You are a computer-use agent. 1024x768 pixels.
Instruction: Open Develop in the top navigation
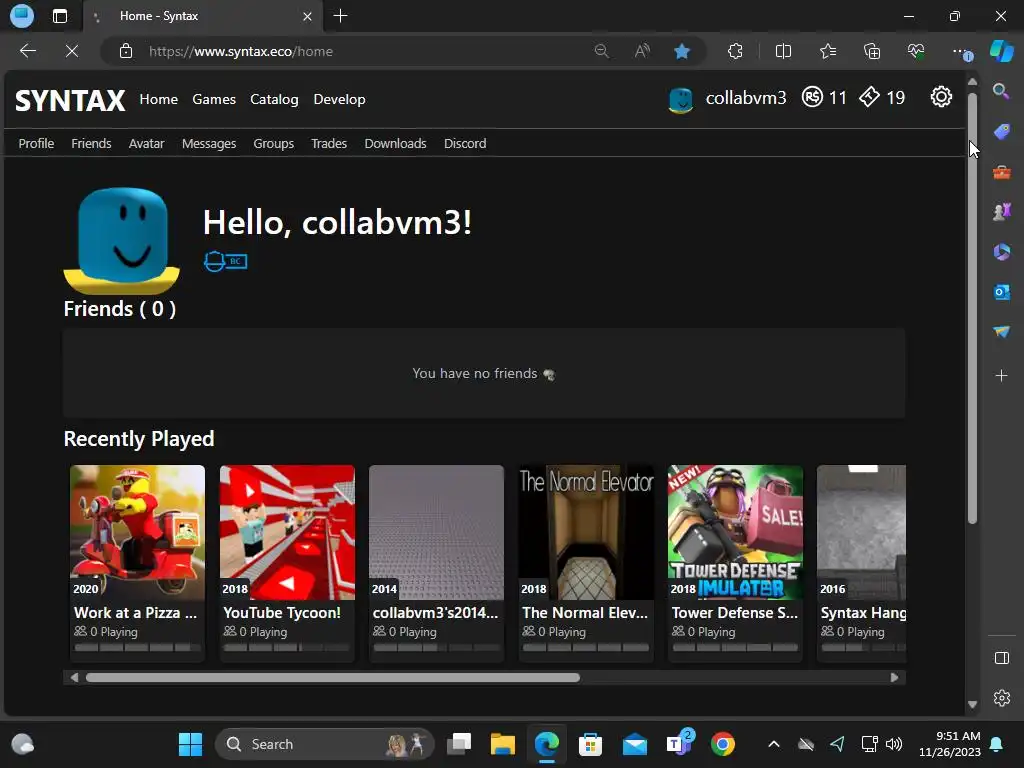pyautogui.click(x=340, y=99)
